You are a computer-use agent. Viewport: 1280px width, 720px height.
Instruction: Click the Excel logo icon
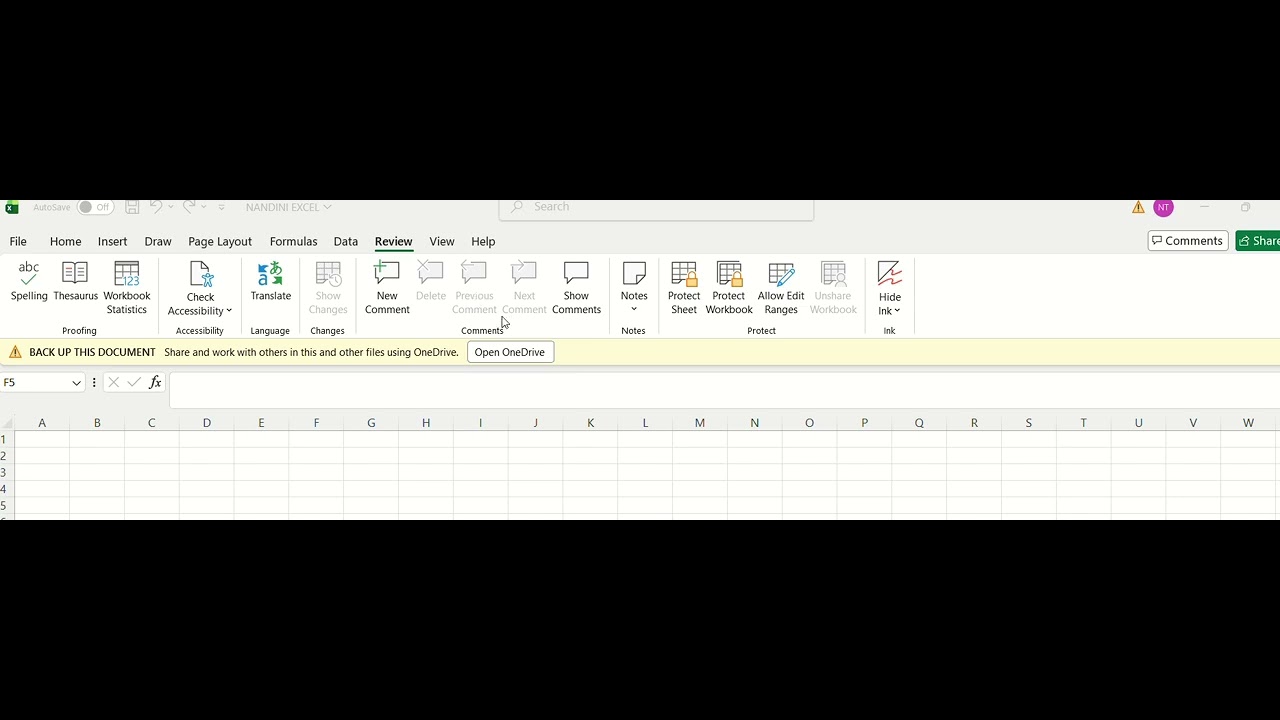pos(12,207)
